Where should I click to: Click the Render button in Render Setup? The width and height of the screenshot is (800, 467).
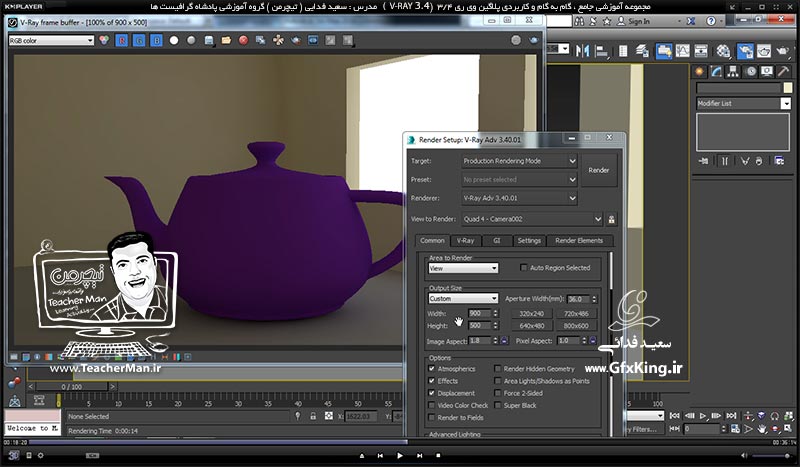pyautogui.click(x=598, y=170)
